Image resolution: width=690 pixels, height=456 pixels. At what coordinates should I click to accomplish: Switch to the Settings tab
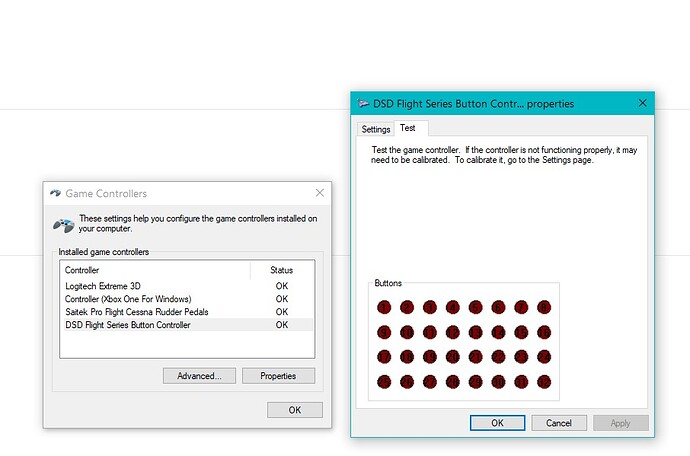(x=376, y=129)
